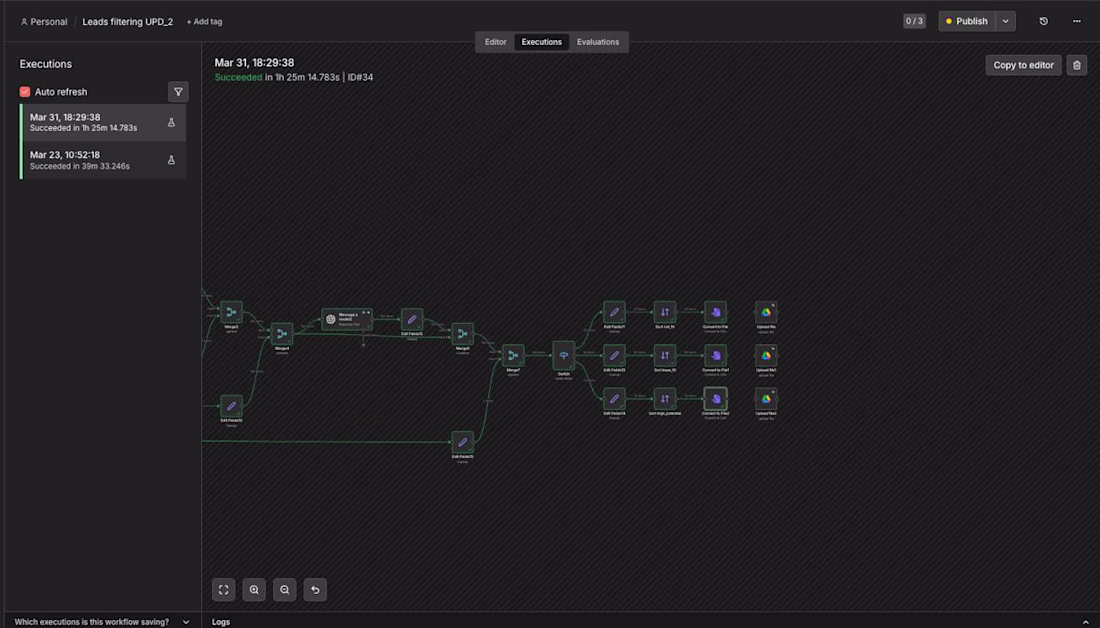Open the Merge3 node

click(x=231, y=312)
